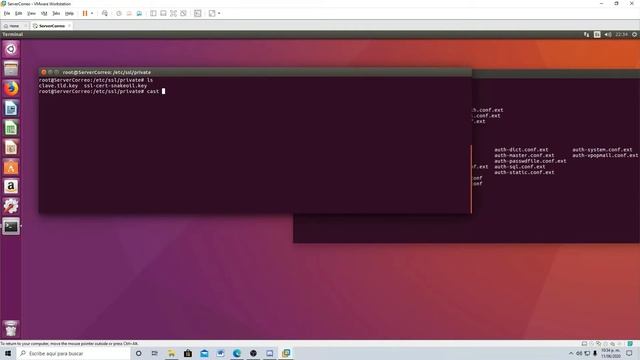The width and height of the screenshot is (640, 360).
Task: Click the stretch guest display icon
Action: 212,13
